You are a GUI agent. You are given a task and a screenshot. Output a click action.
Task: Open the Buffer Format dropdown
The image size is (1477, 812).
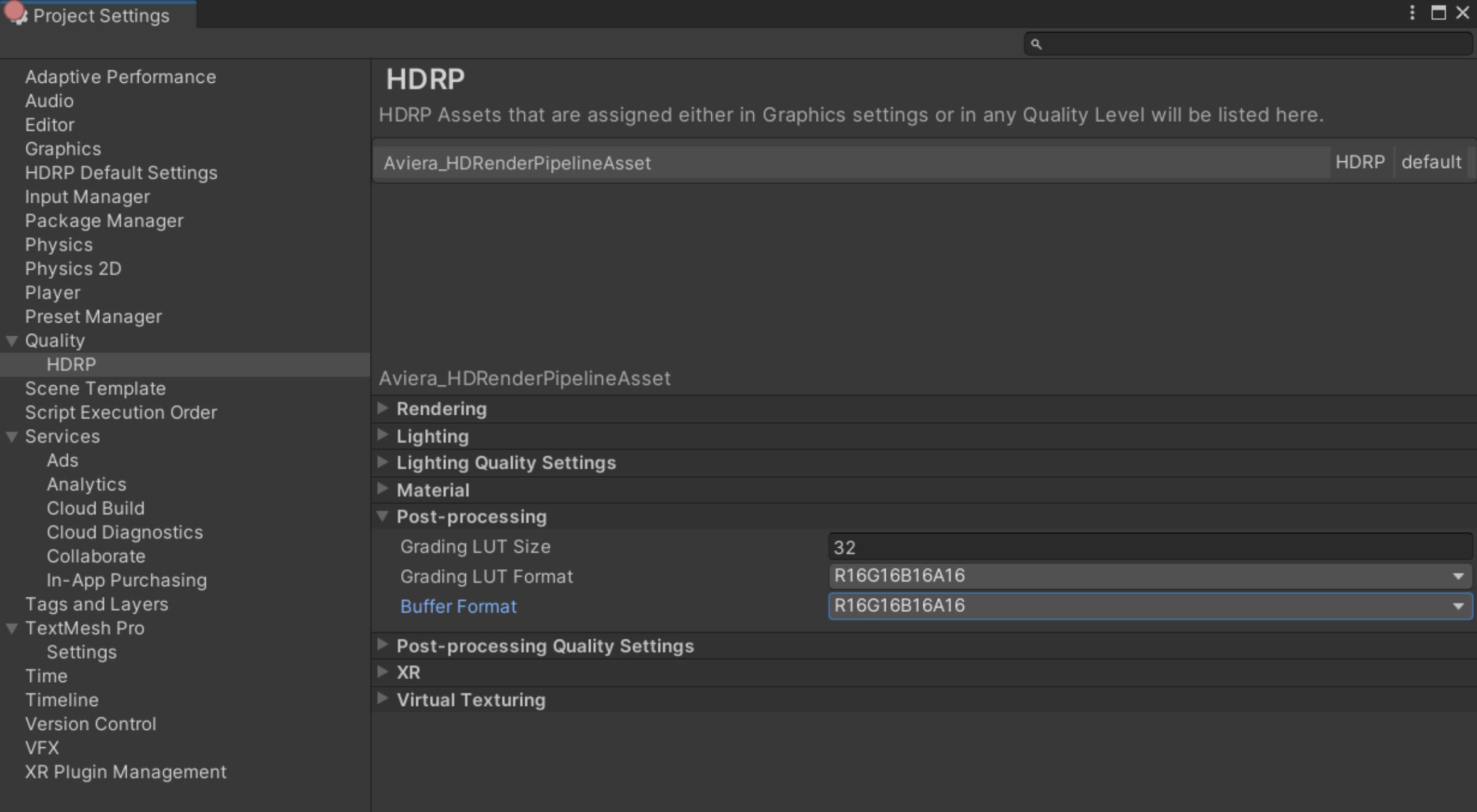[1458, 606]
